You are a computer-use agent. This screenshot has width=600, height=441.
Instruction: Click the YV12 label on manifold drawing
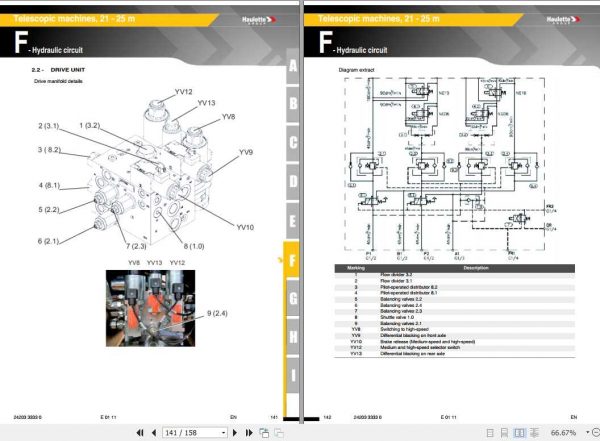tap(184, 92)
